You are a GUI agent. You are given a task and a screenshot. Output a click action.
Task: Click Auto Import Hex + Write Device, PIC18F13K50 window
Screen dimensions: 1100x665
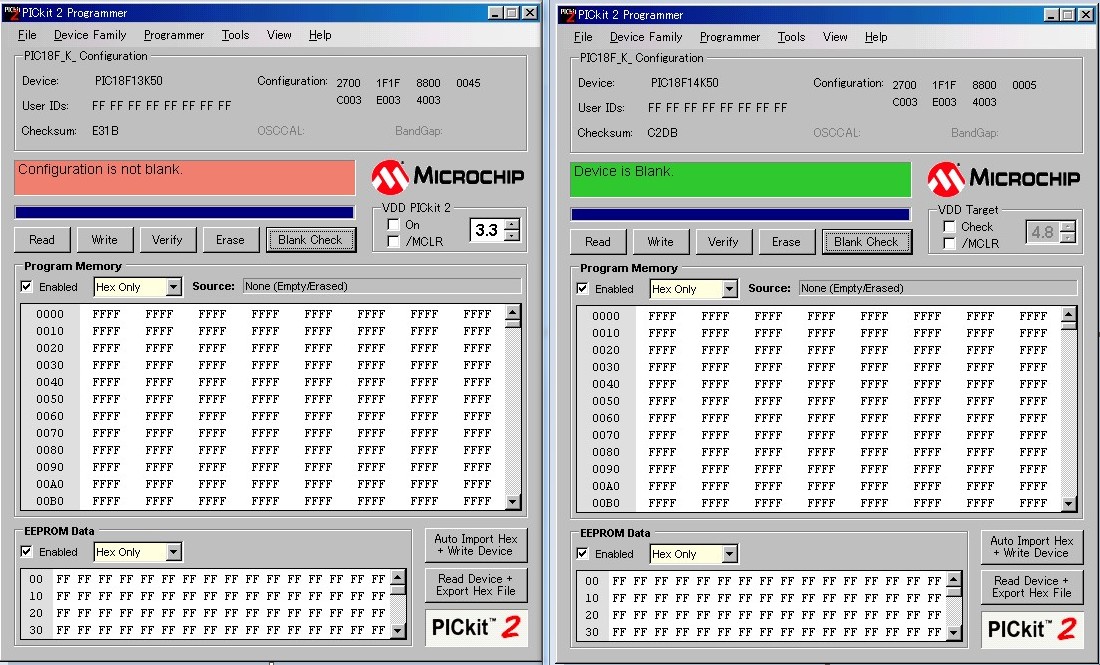476,545
